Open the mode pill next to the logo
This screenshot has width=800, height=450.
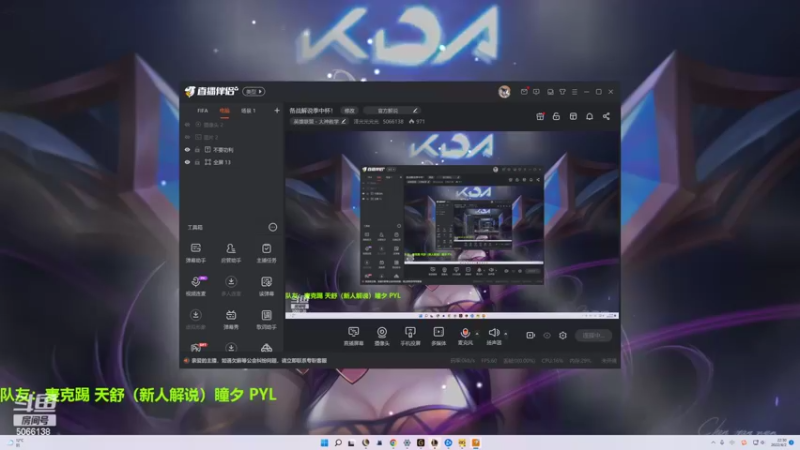click(254, 92)
